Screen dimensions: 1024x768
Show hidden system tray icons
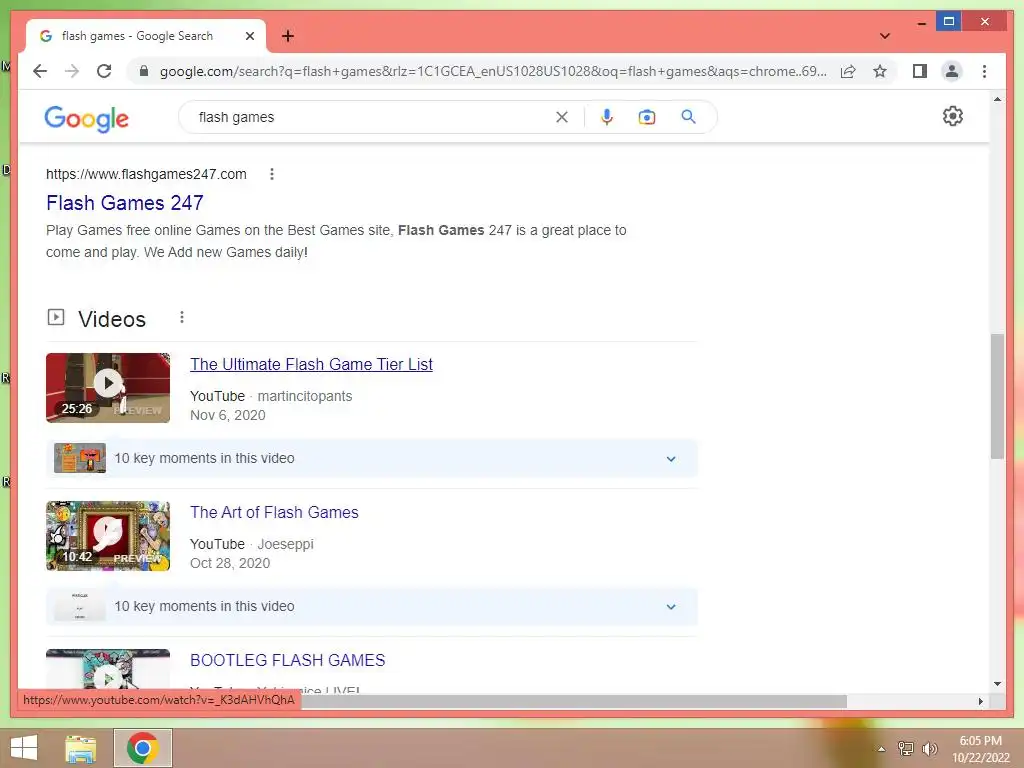[881, 749]
